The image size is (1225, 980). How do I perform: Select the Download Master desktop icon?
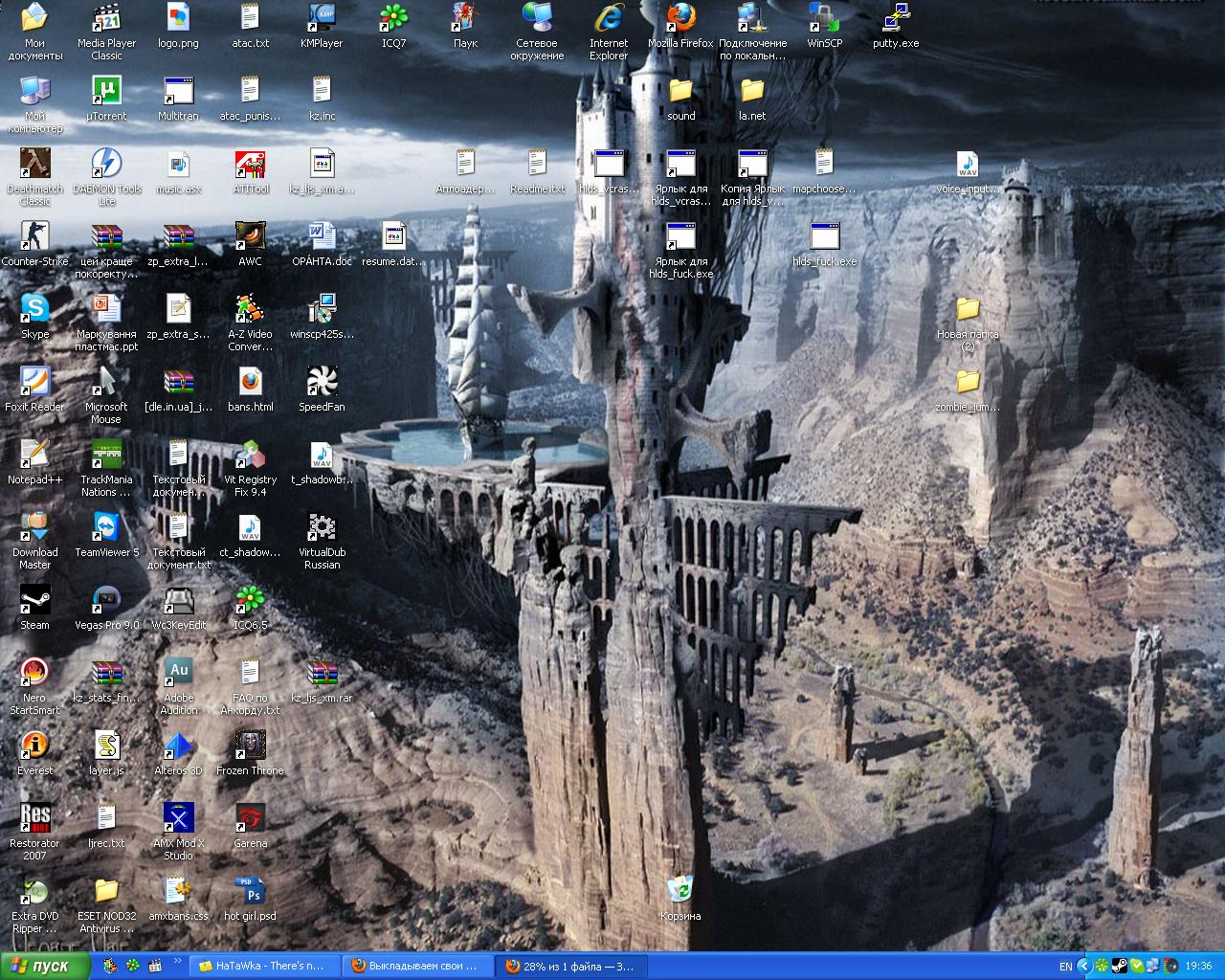[34, 541]
